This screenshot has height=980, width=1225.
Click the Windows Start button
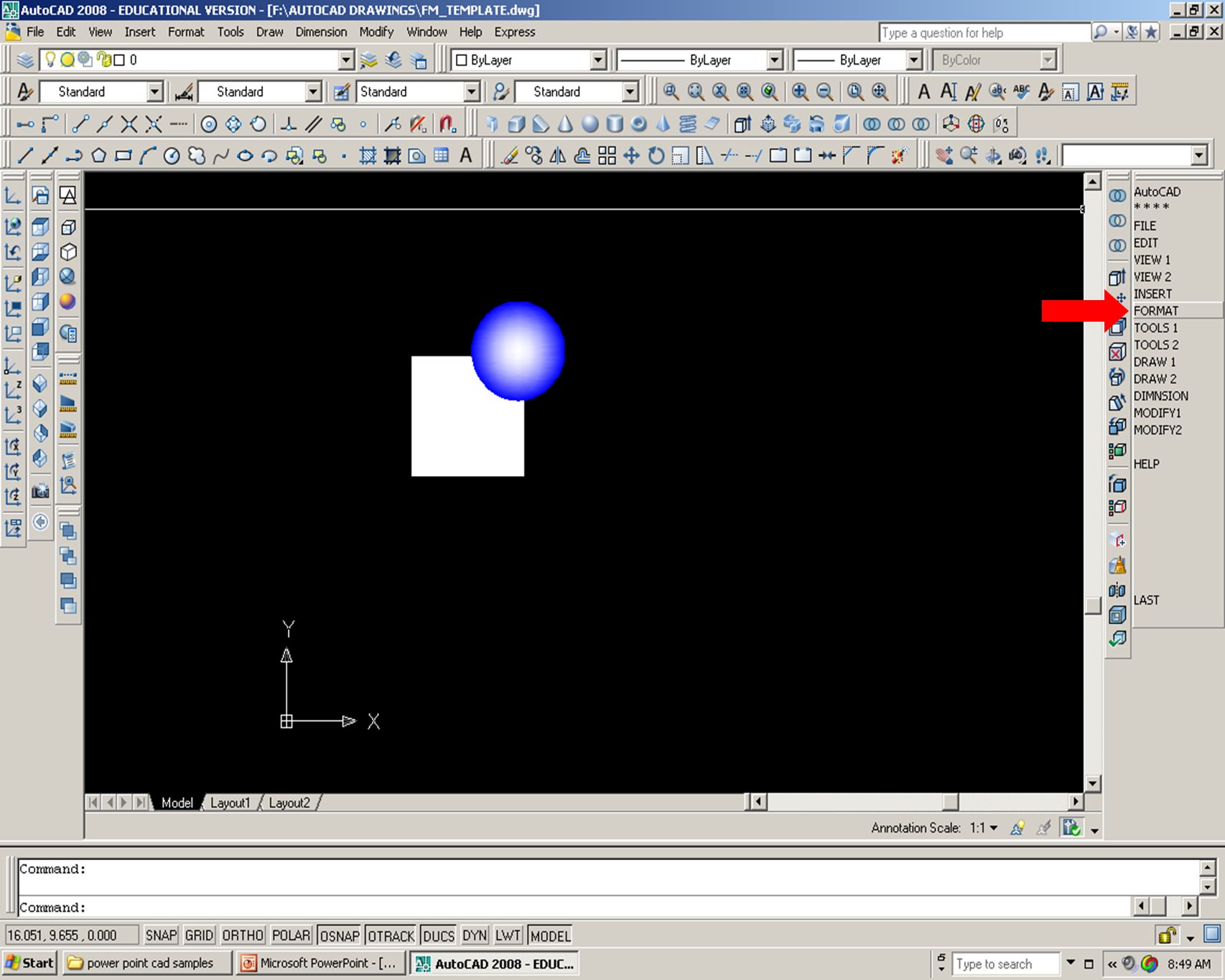pyautogui.click(x=29, y=963)
